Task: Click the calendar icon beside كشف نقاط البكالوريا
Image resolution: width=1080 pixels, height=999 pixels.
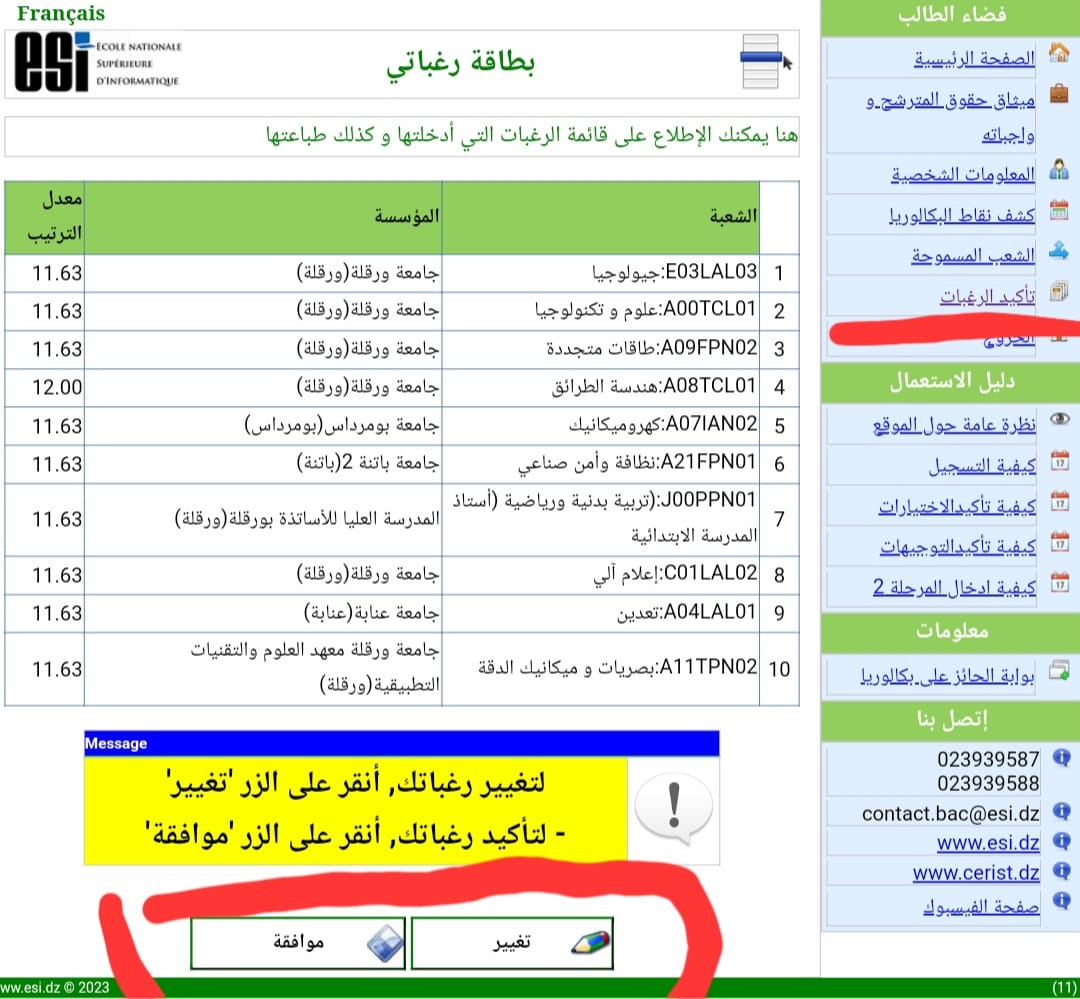Action: coord(1058,211)
